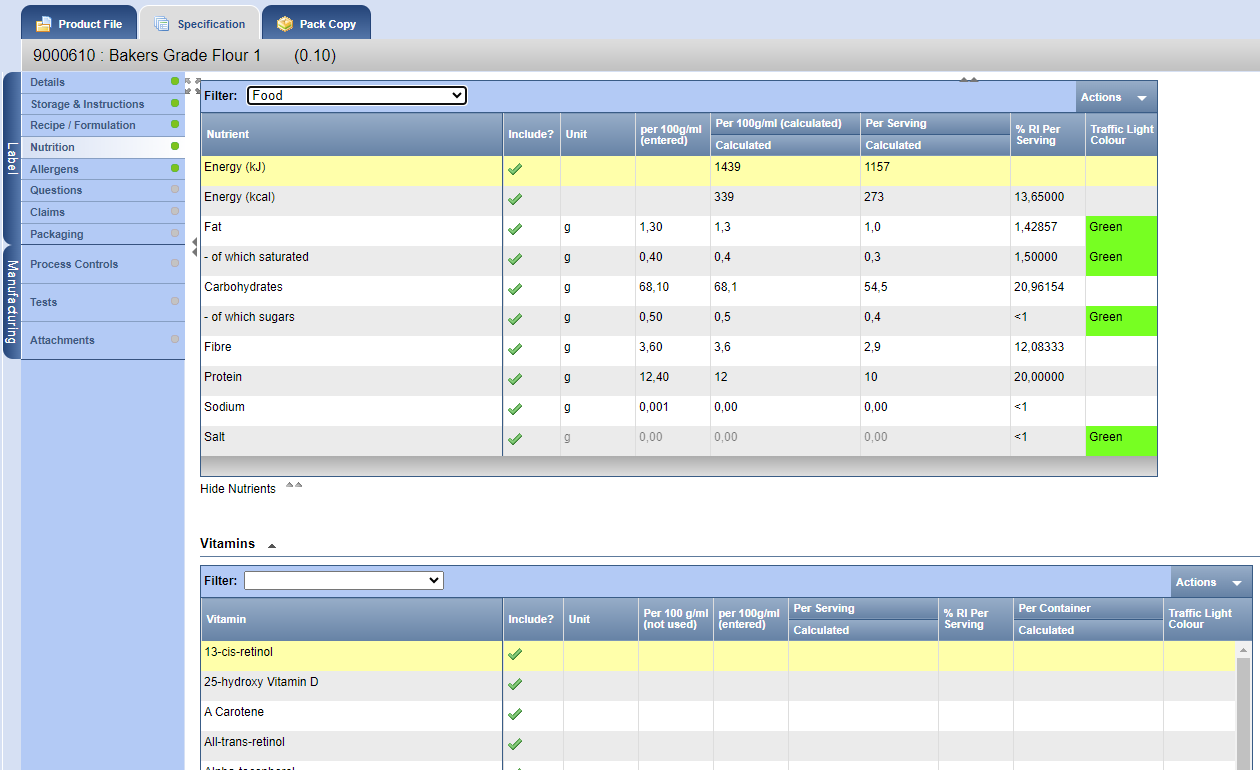Switch to the vertical Manufacturing tab
This screenshot has height=770, width=1260.
point(12,300)
